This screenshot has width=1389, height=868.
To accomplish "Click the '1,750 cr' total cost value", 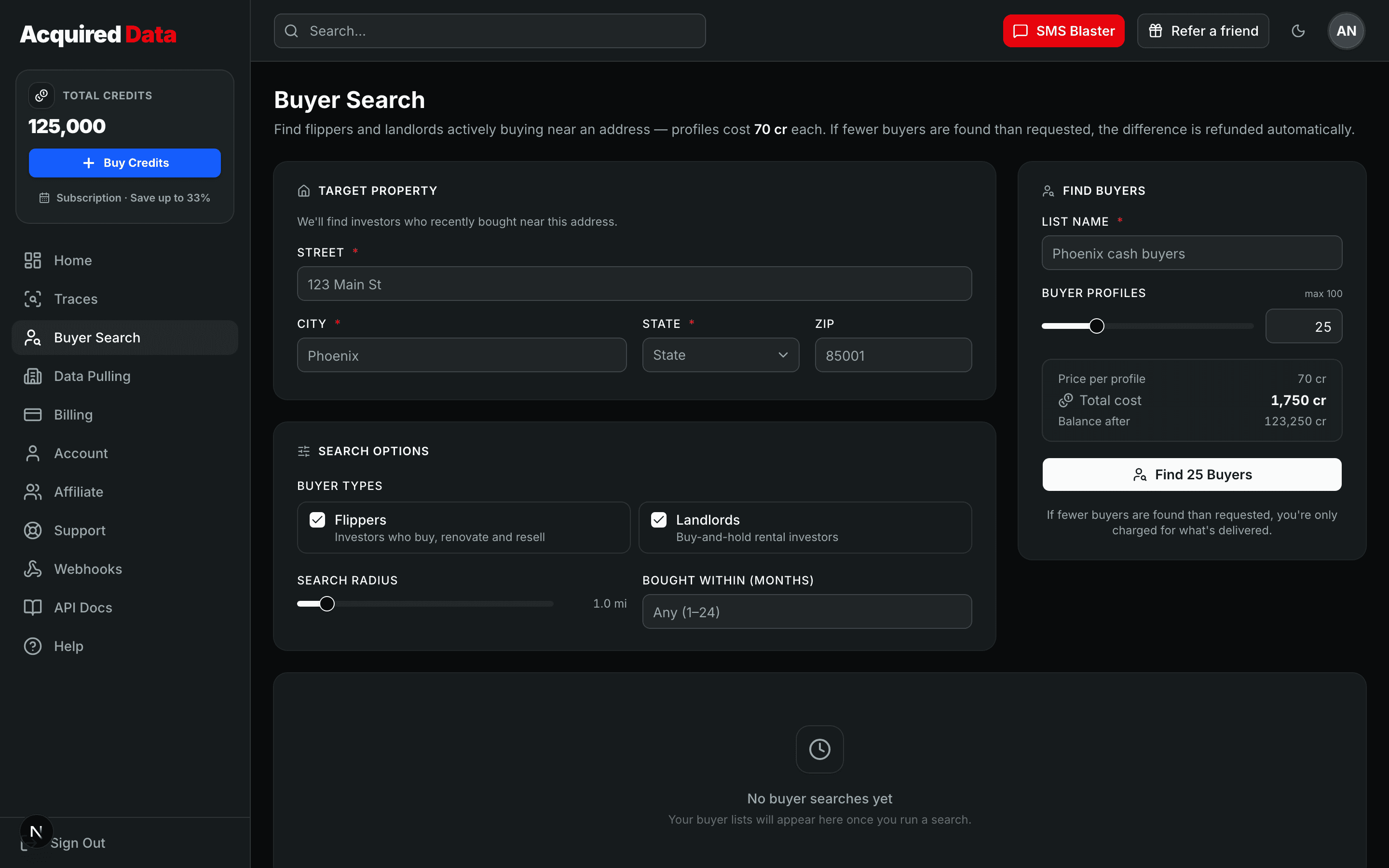I will (x=1298, y=400).
